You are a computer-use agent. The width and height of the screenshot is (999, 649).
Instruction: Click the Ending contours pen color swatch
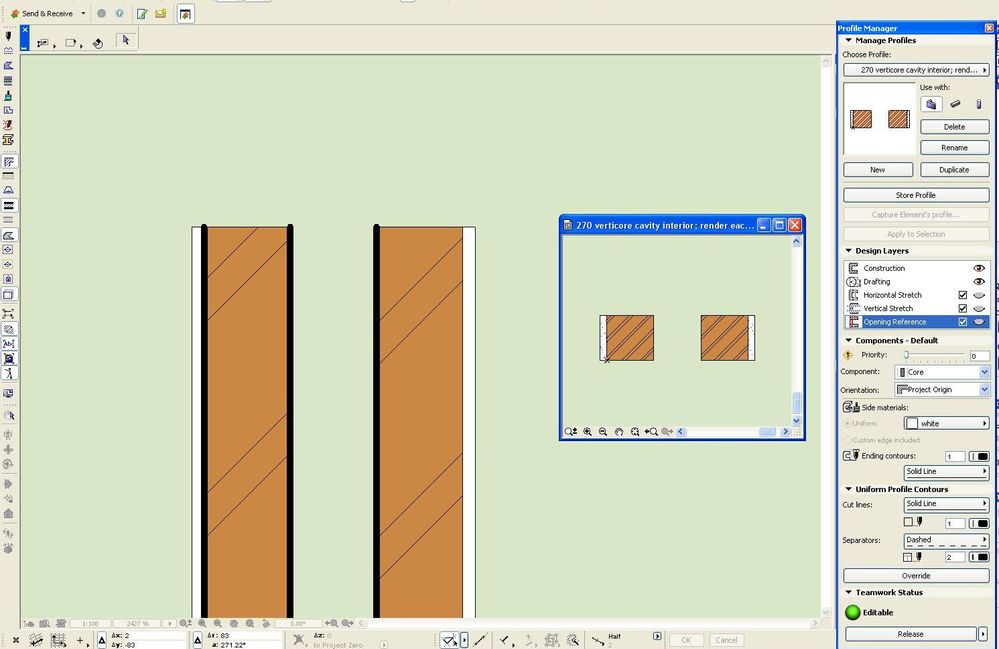(x=979, y=456)
